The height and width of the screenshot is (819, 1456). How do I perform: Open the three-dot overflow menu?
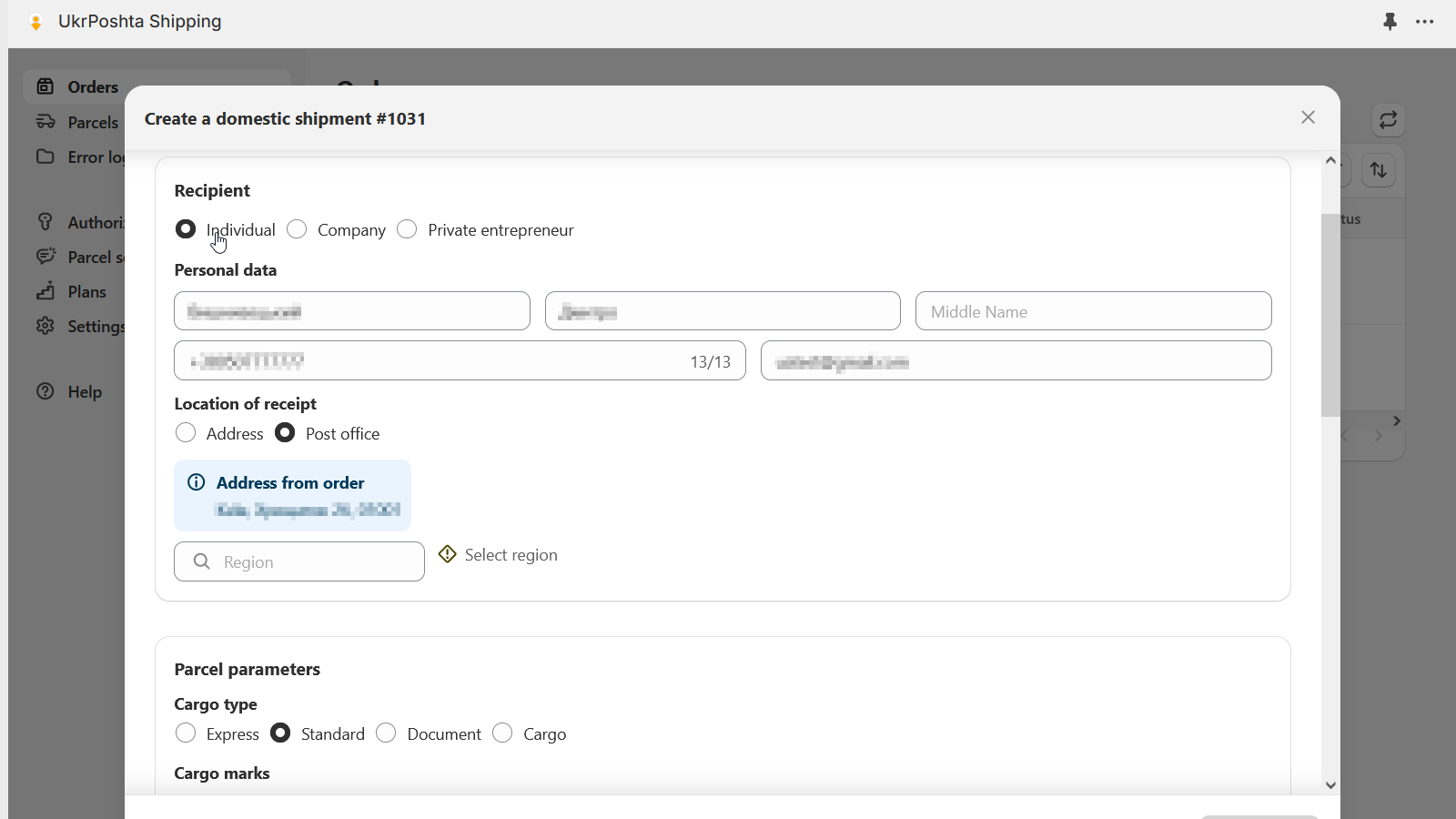click(x=1425, y=22)
